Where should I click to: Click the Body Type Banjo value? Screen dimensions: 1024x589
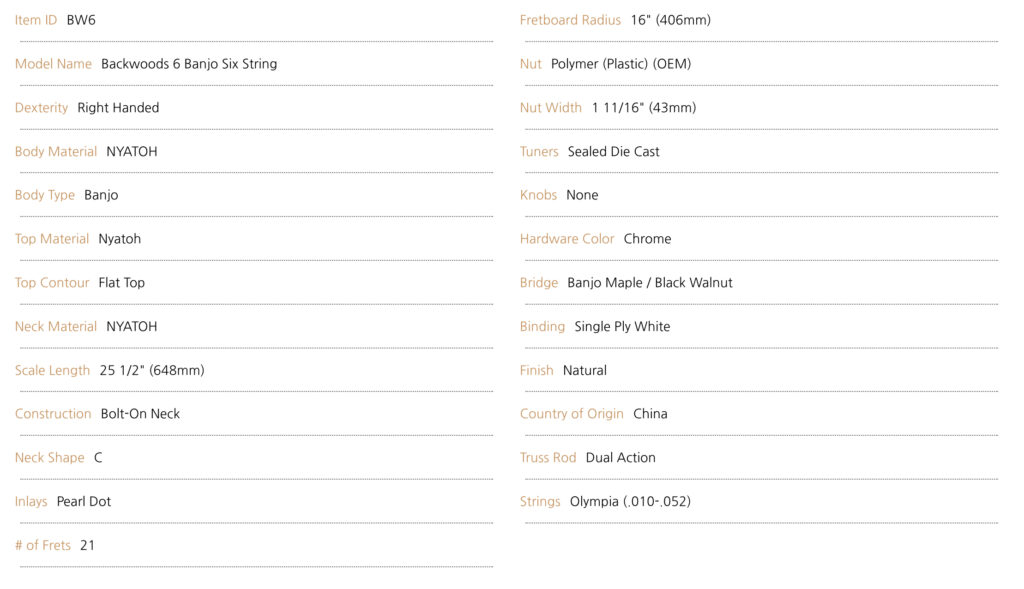(101, 195)
